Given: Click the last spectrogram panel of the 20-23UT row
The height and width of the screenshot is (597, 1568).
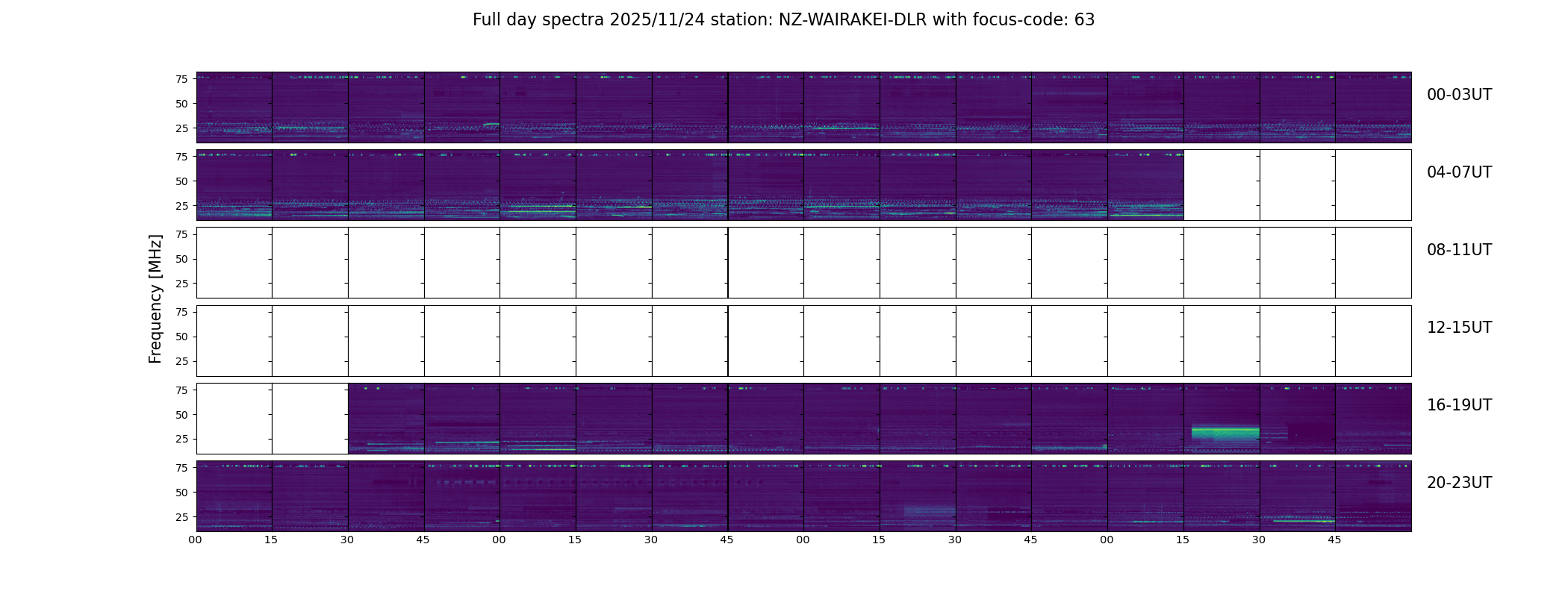Looking at the screenshot, I should pyautogui.click(x=1373, y=496).
